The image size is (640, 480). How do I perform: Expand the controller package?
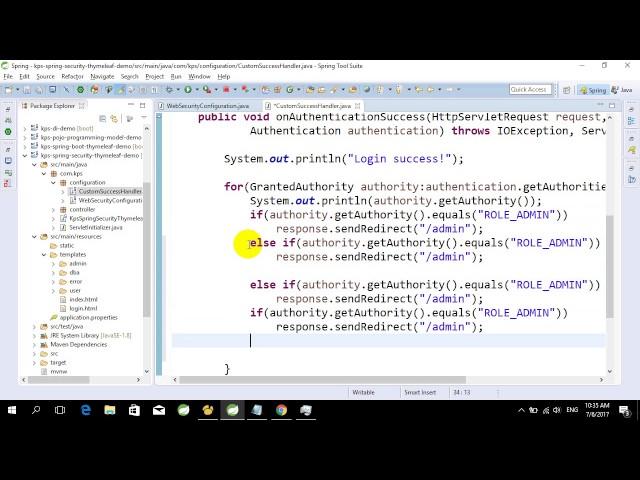tap(53, 209)
